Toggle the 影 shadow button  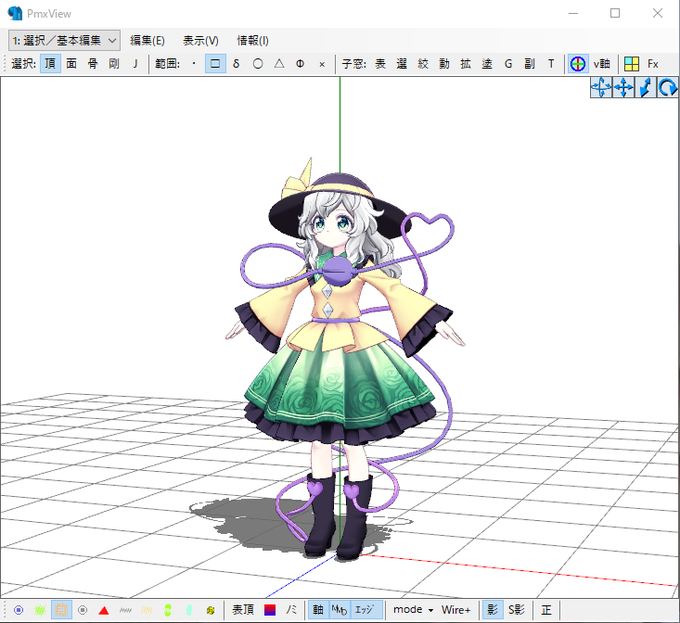[492, 610]
